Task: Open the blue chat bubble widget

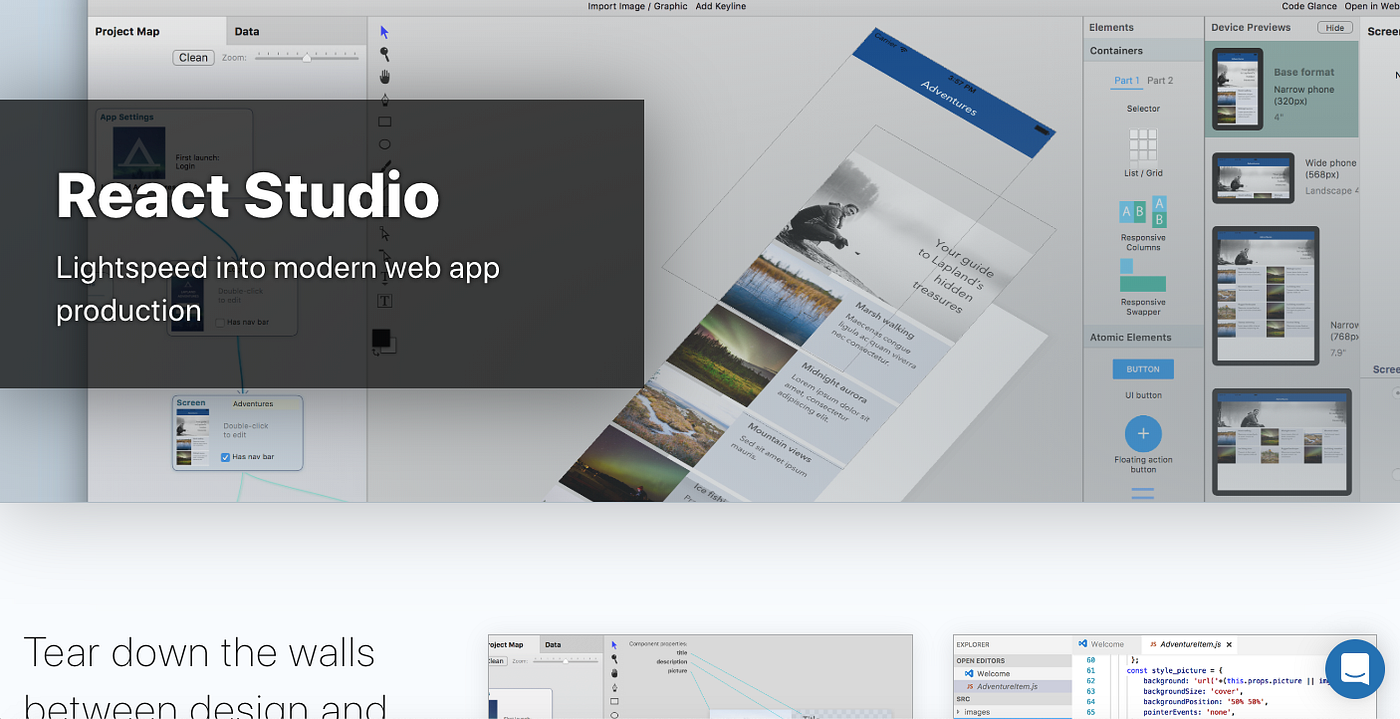Action: tap(1354, 669)
